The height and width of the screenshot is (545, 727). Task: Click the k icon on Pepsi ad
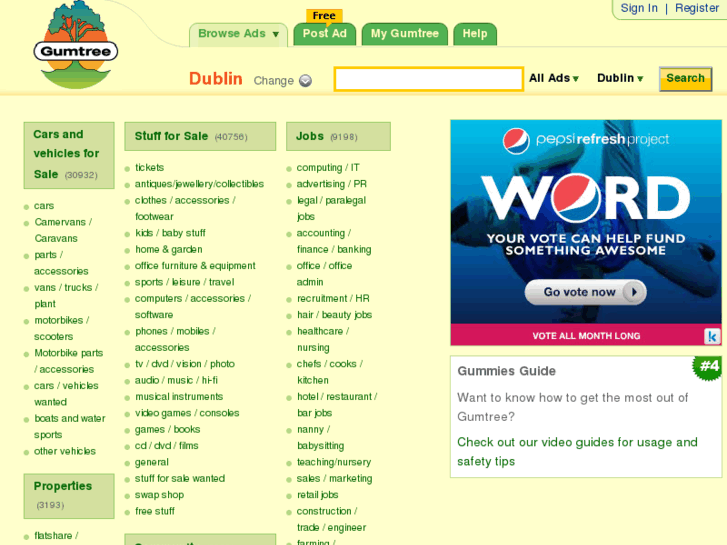[712, 336]
